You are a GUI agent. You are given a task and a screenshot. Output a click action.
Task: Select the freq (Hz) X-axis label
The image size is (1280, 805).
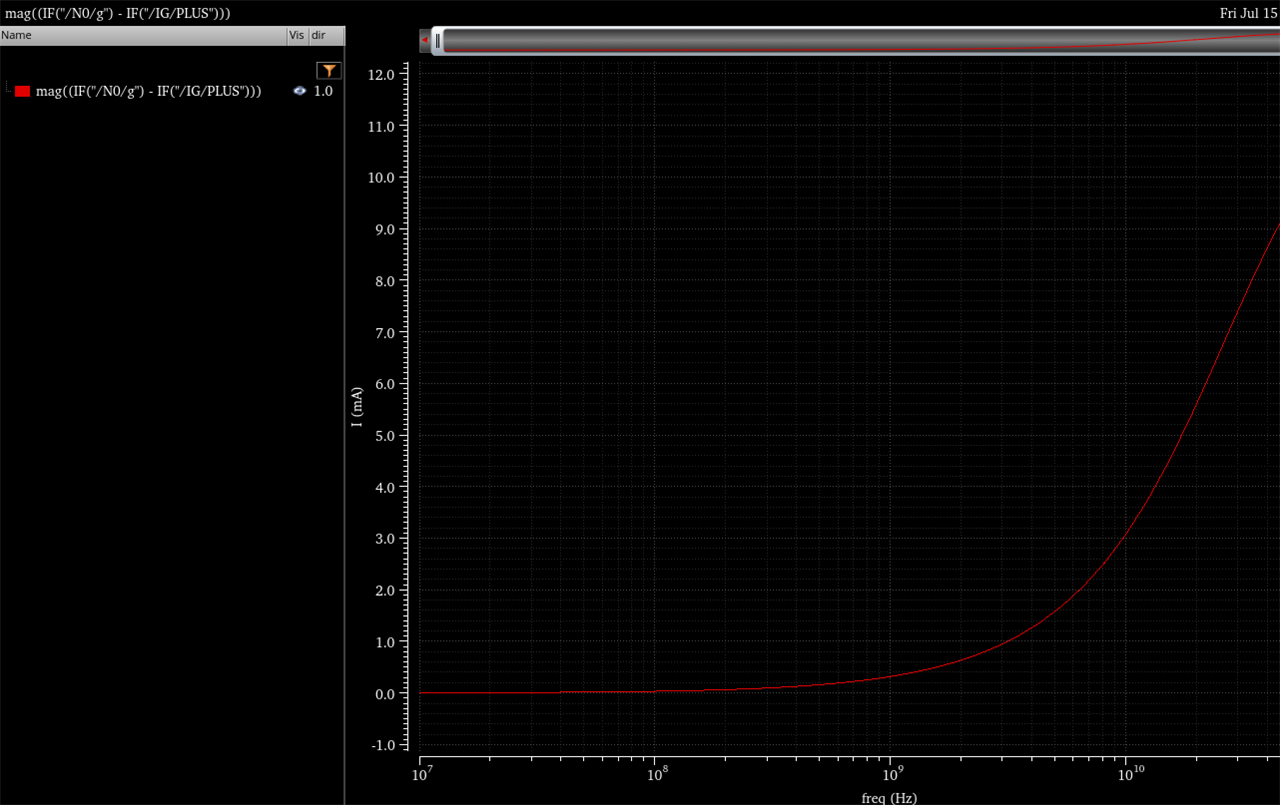coord(889,798)
